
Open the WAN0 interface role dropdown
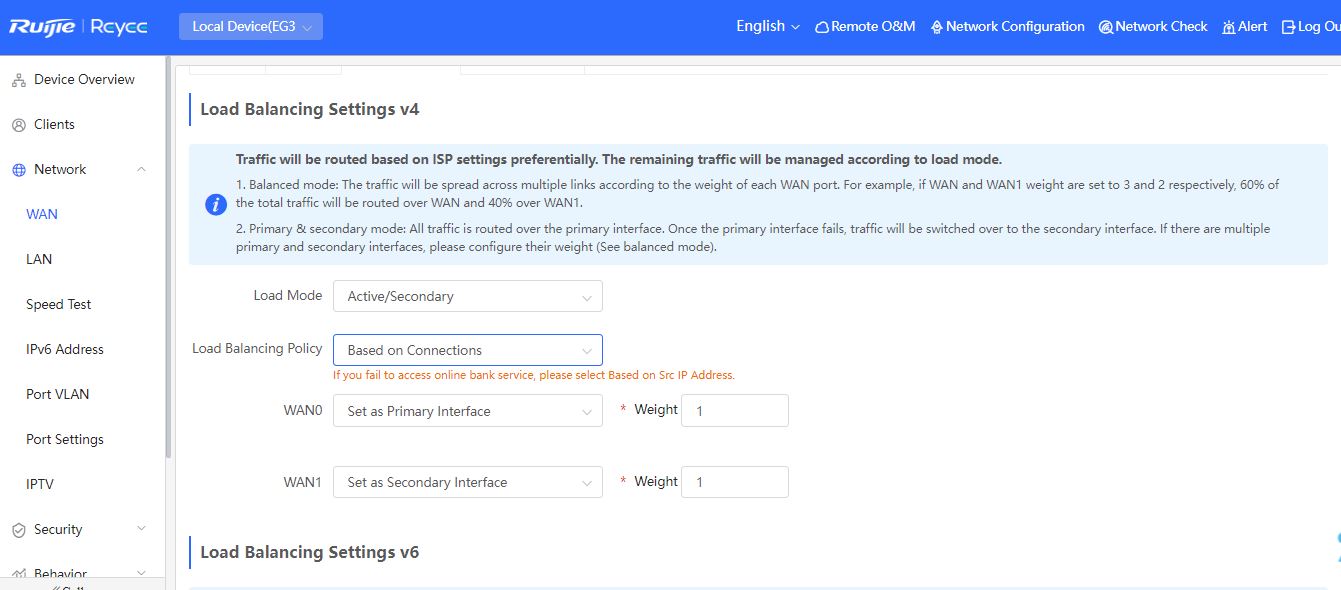click(x=468, y=411)
